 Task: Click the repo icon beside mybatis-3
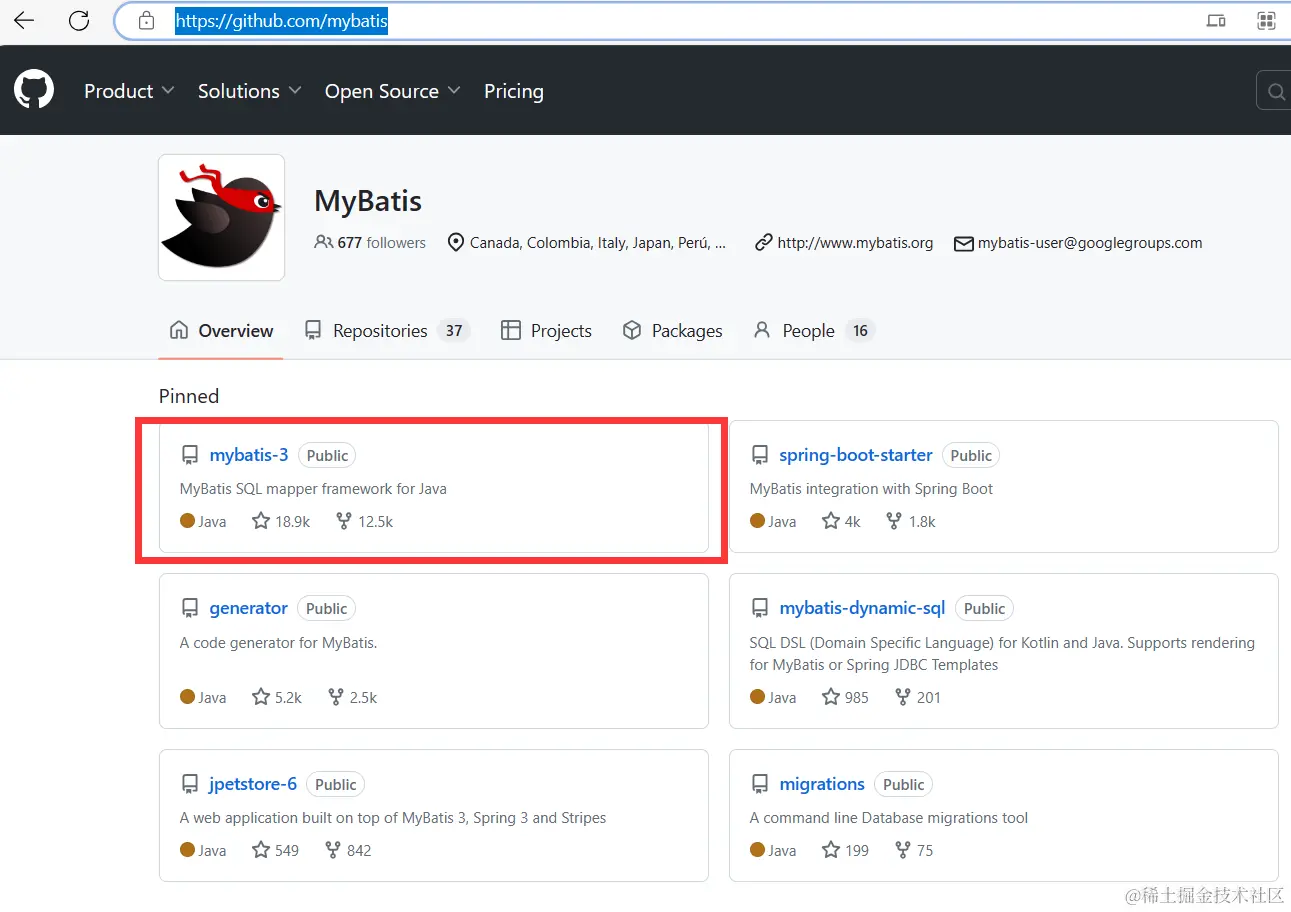[190, 455]
